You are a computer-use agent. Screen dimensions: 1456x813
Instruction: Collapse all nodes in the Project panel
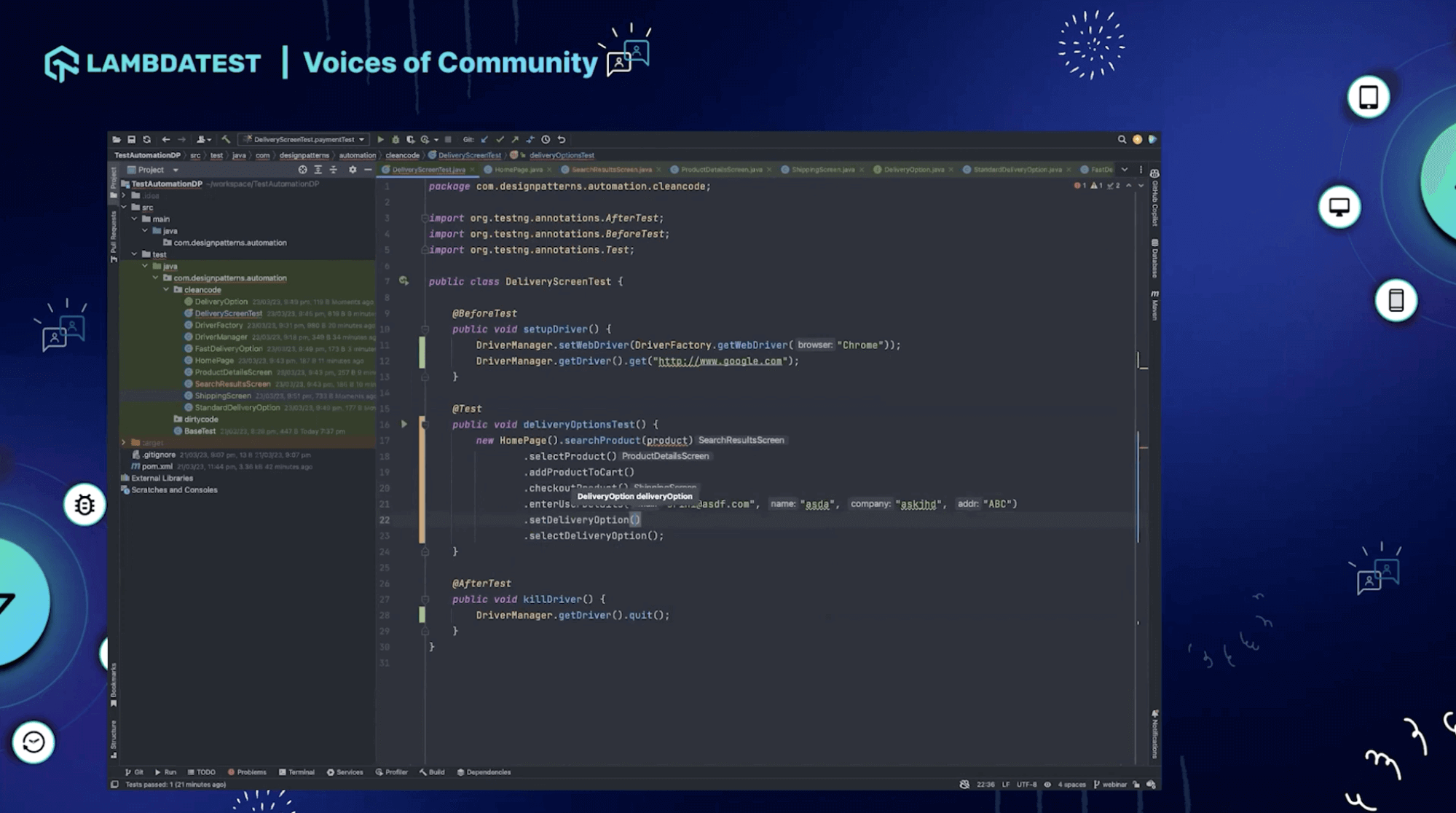tap(333, 170)
